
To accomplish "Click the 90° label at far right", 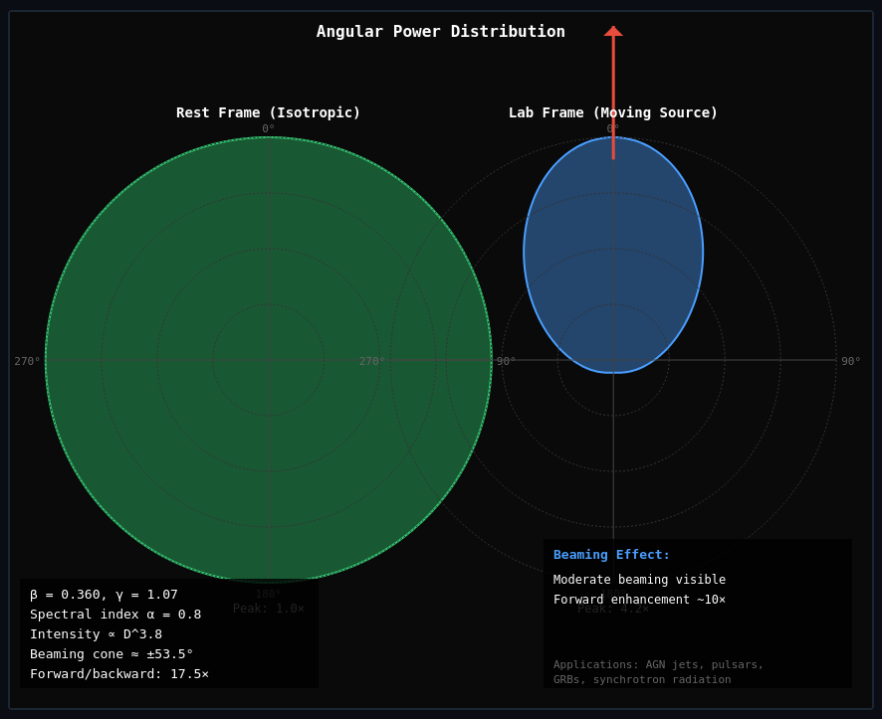I will click(850, 361).
